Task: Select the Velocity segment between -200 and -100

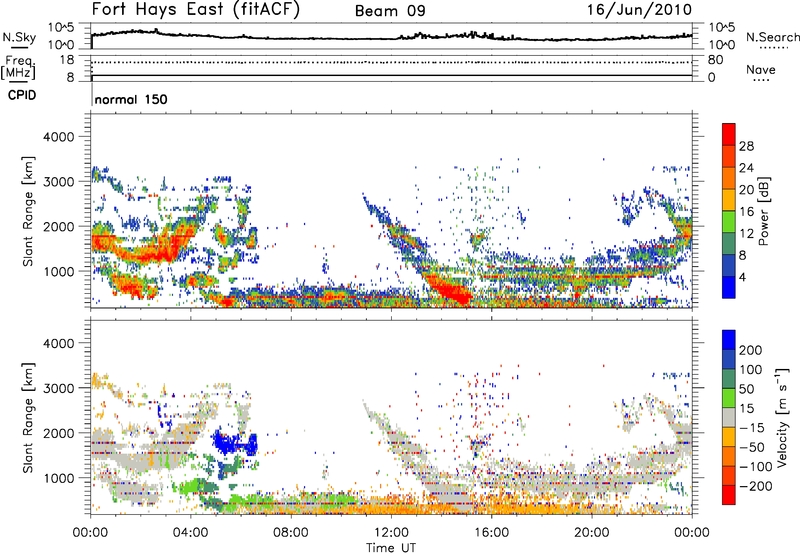Action: click(x=729, y=475)
